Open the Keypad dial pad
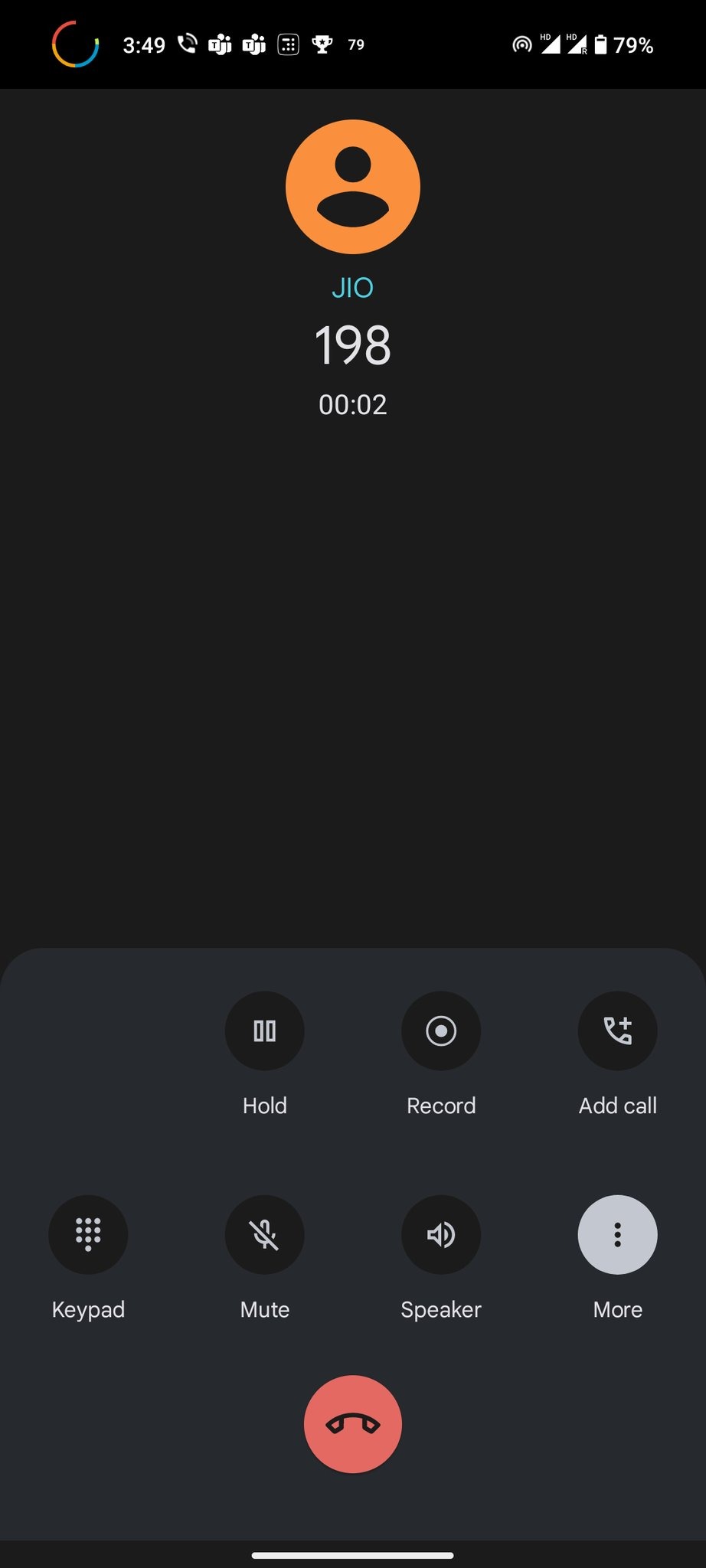The width and height of the screenshot is (706, 1568). (88, 1234)
